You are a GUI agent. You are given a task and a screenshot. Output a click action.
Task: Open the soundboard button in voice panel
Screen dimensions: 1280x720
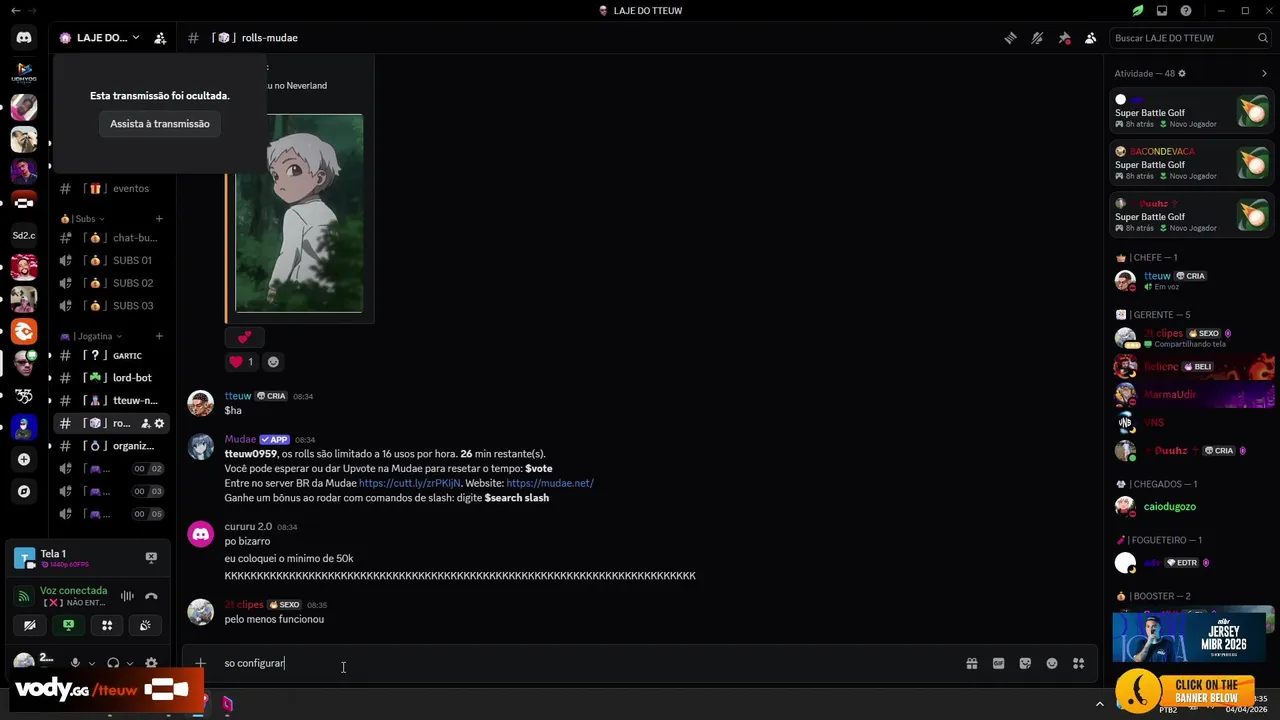pyautogui.click(x=145, y=625)
